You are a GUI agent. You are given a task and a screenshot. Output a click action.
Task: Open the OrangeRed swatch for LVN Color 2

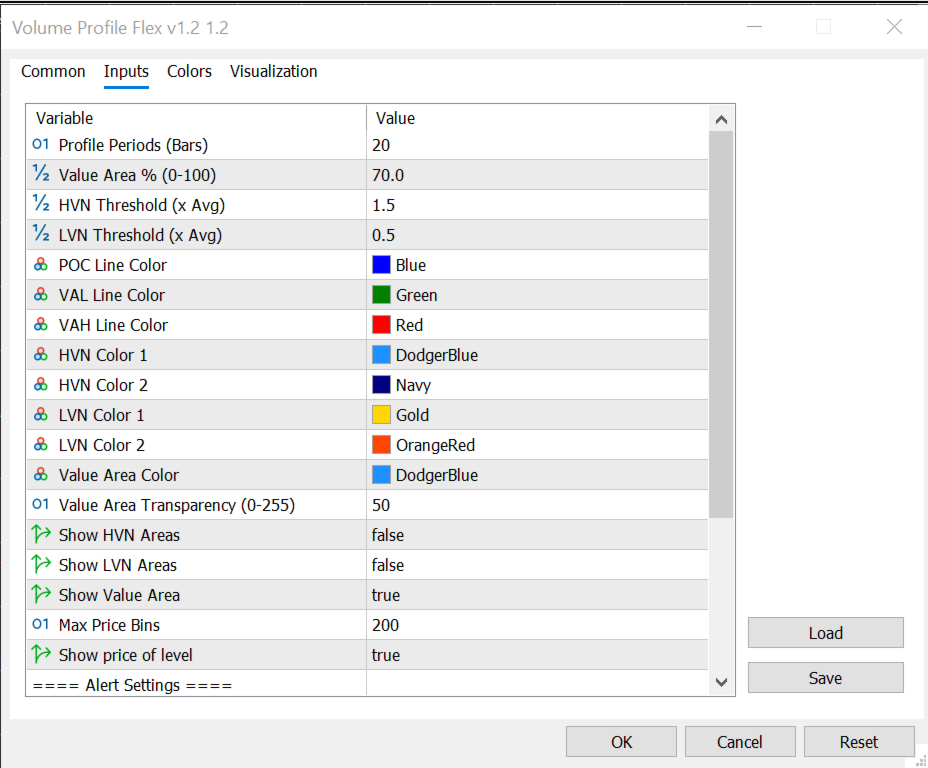pos(381,445)
